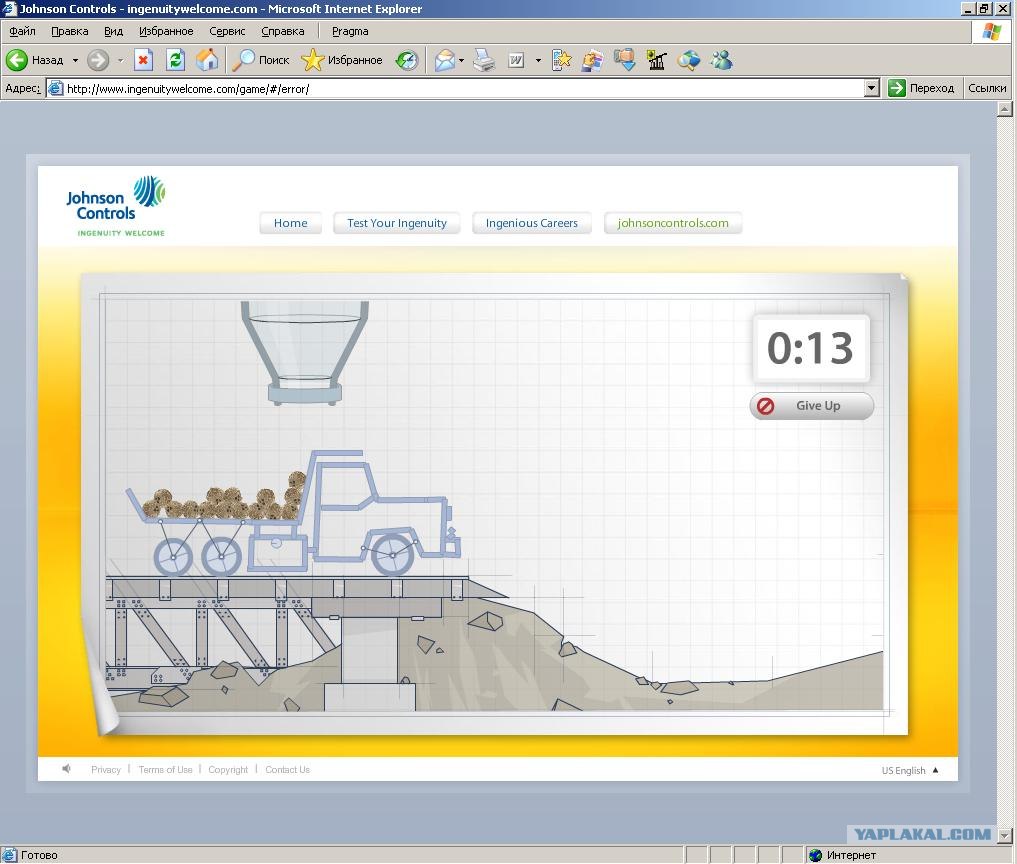Open the Messenger people icon
Screen dimensions: 1017x864
tap(721, 60)
